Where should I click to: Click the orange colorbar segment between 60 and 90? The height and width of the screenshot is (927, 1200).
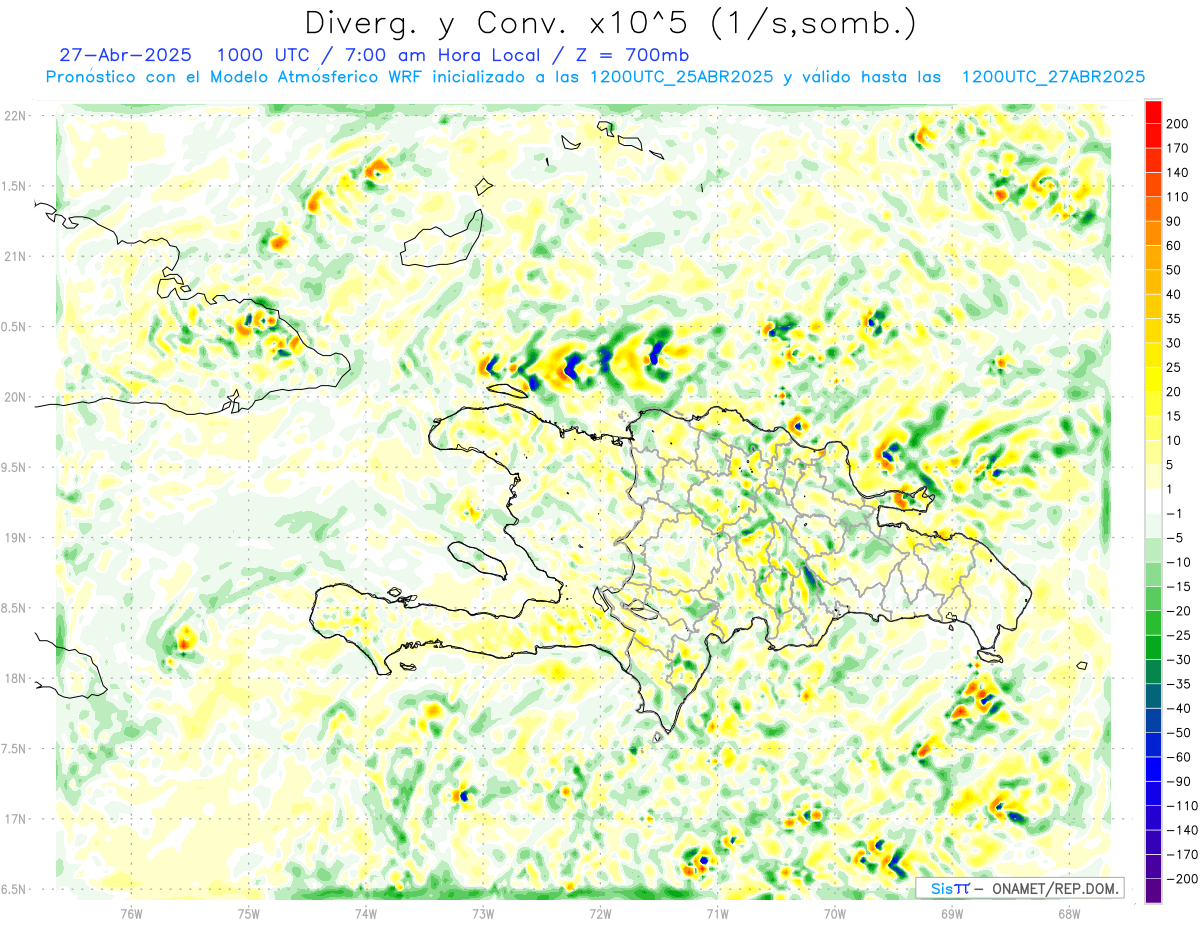pyautogui.click(x=1153, y=233)
